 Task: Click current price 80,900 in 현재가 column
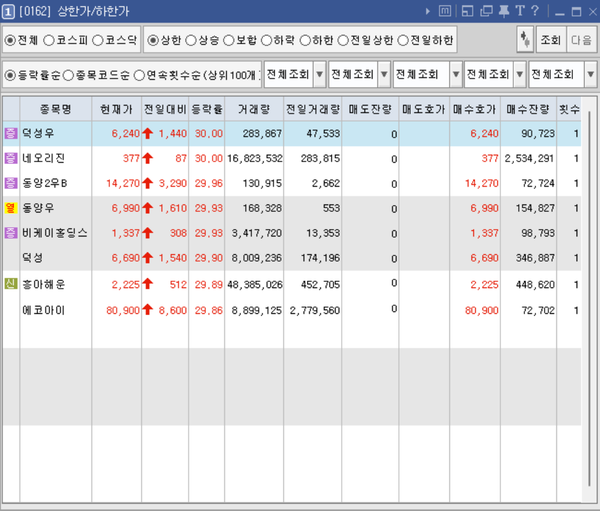pos(123,310)
